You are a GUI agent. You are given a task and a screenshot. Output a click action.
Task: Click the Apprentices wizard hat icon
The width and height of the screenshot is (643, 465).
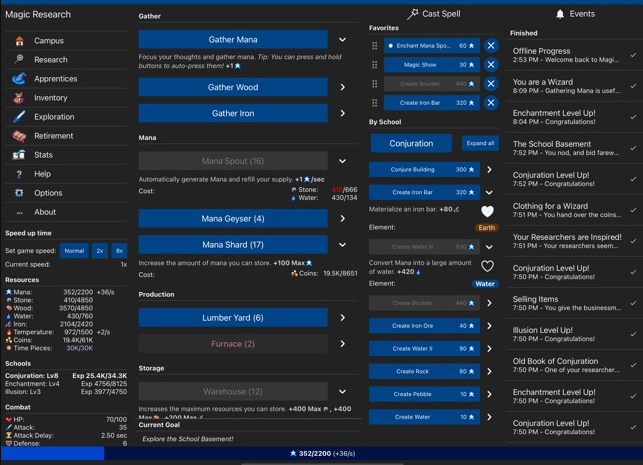click(x=19, y=78)
